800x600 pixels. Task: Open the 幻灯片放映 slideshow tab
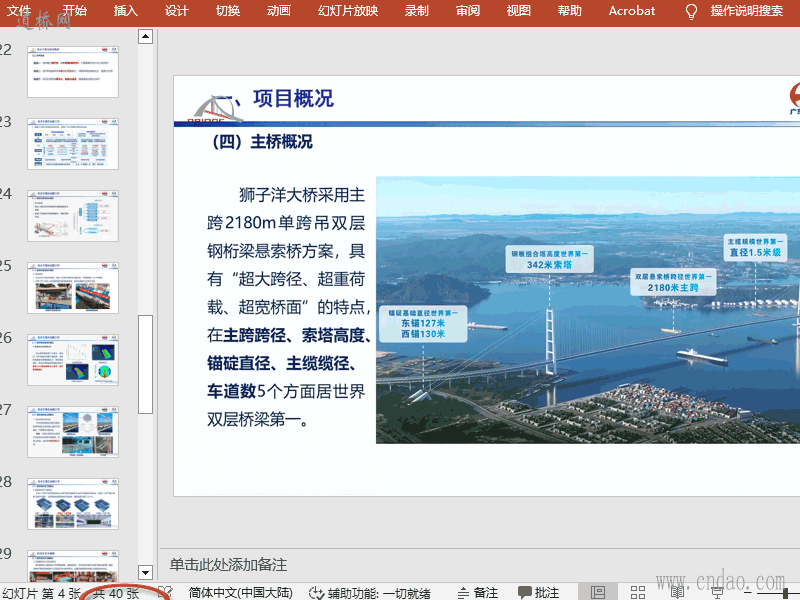(348, 11)
